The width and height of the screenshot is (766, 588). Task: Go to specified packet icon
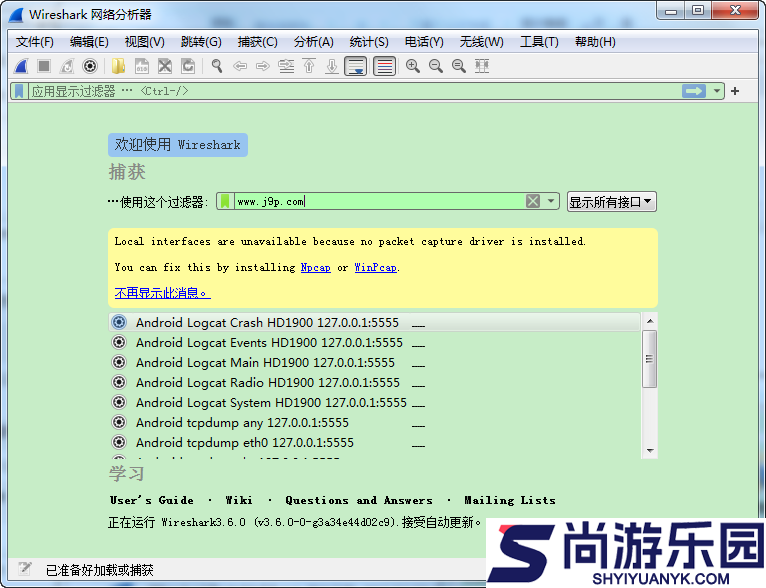coord(286,66)
